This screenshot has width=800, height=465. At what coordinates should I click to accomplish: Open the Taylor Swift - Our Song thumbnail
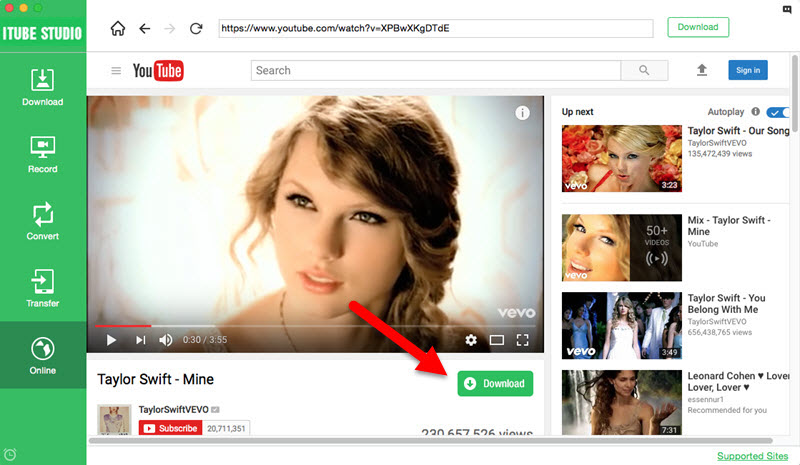621,159
